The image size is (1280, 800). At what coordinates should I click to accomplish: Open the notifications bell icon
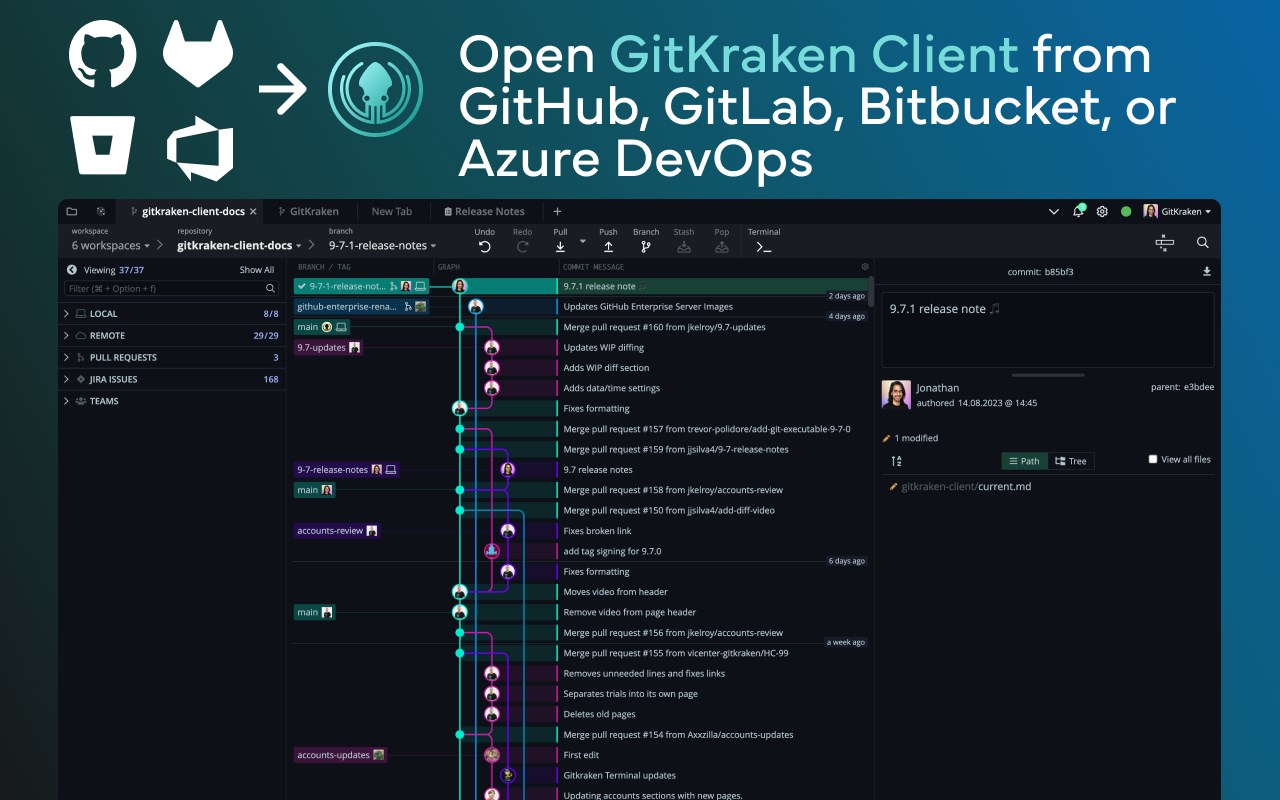coord(1078,211)
